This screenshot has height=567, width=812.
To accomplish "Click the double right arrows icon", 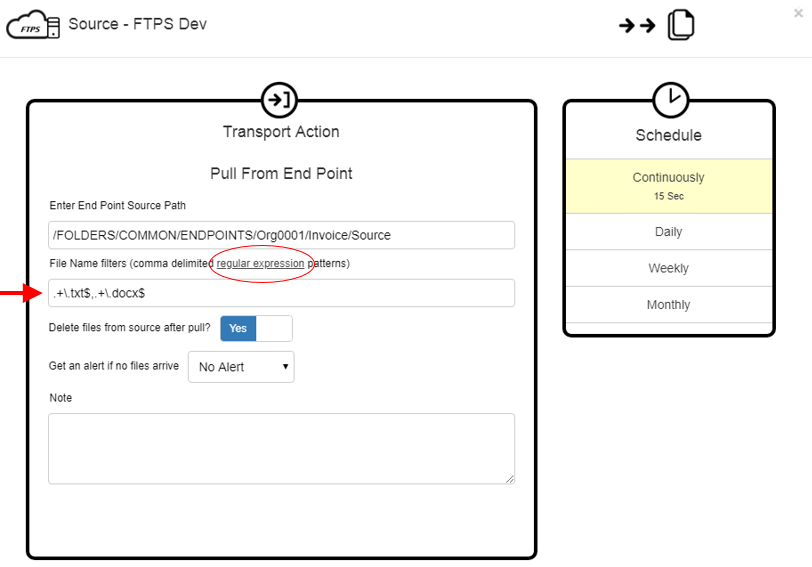I will [x=637, y=26].
